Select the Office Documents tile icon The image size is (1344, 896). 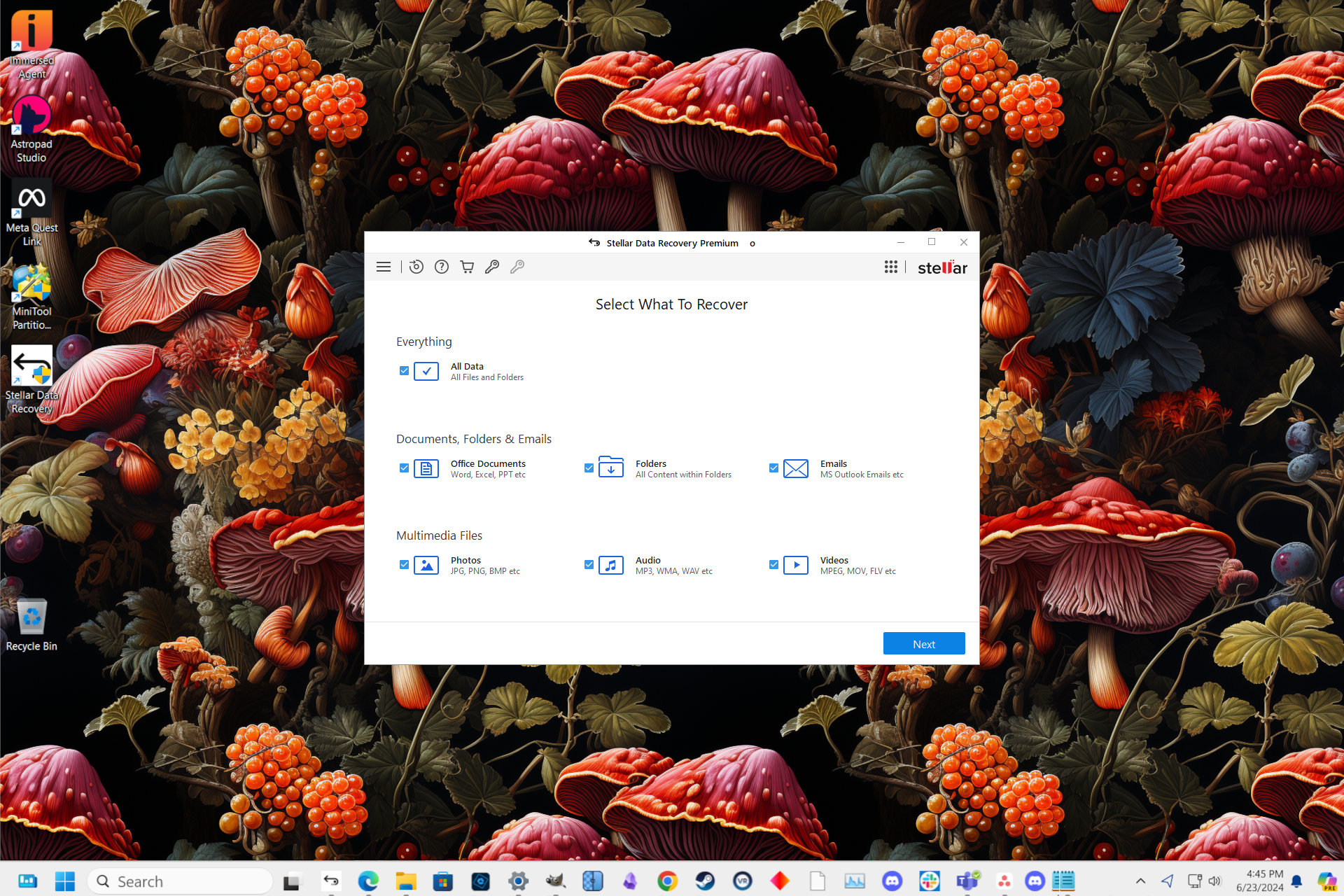[x=426, y=468]
